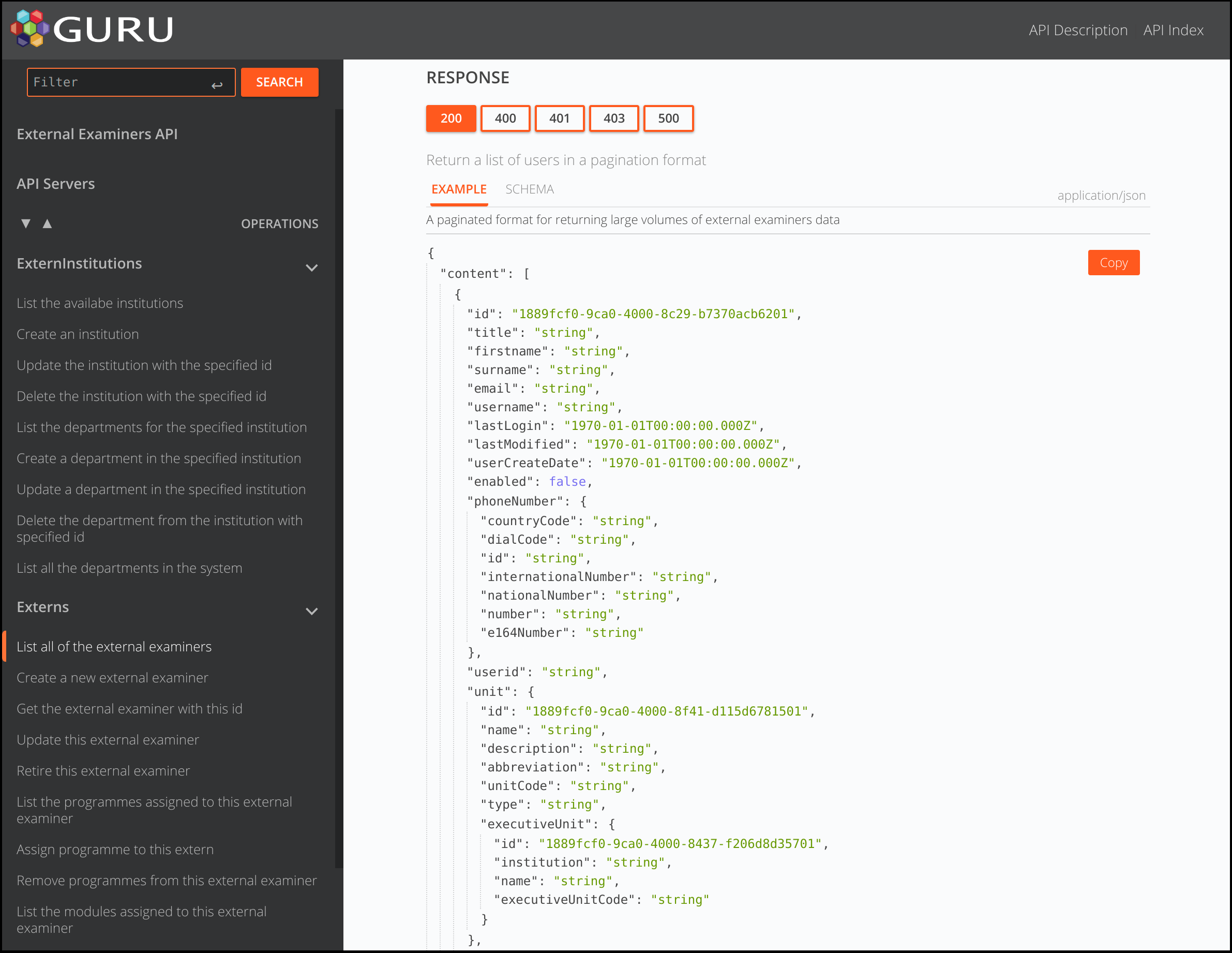
Task: Select the 500 response code button
Action: [x=667, y=118]
